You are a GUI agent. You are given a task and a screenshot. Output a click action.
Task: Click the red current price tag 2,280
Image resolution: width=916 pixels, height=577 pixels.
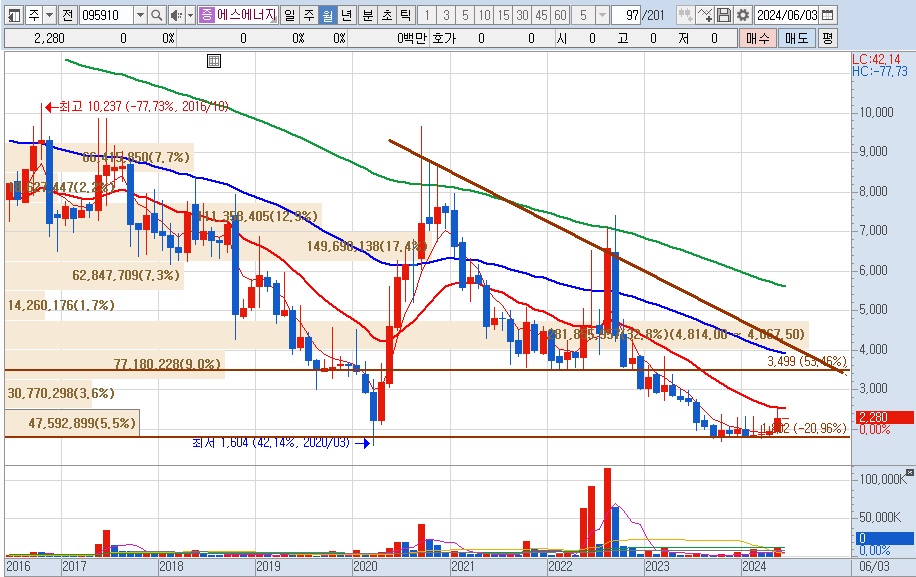pos(884,418)
